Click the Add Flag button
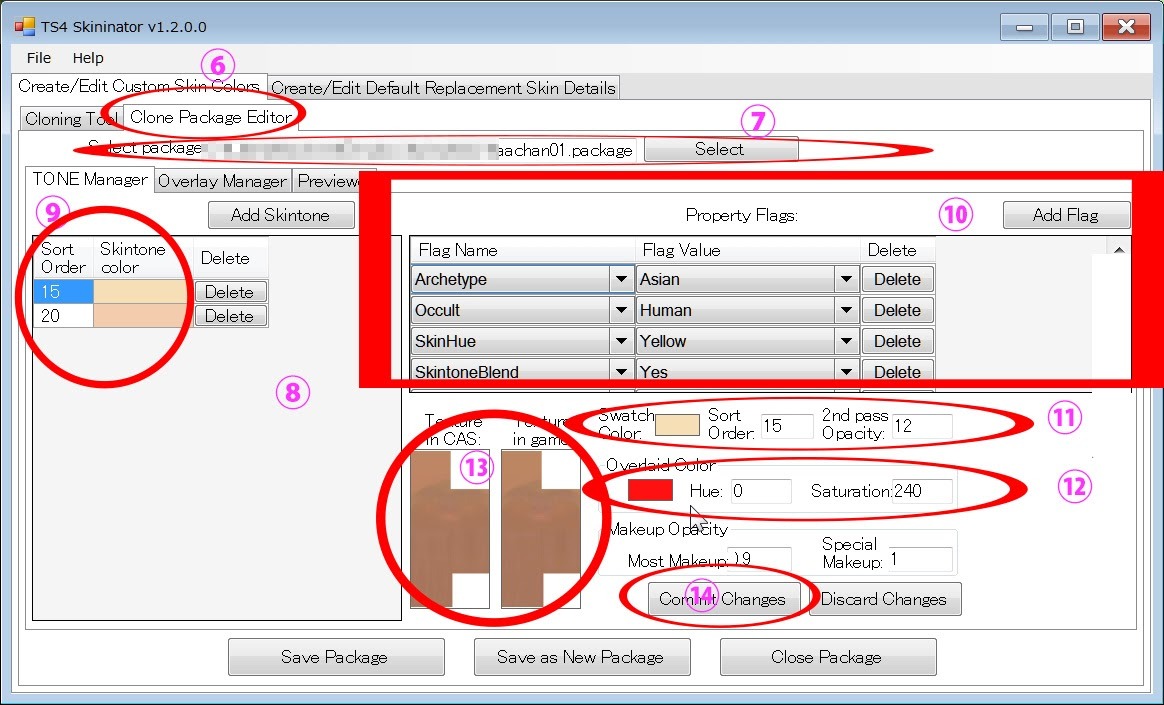The height and width of the screenshot is (705, 1164). (x=1066, y=215)
